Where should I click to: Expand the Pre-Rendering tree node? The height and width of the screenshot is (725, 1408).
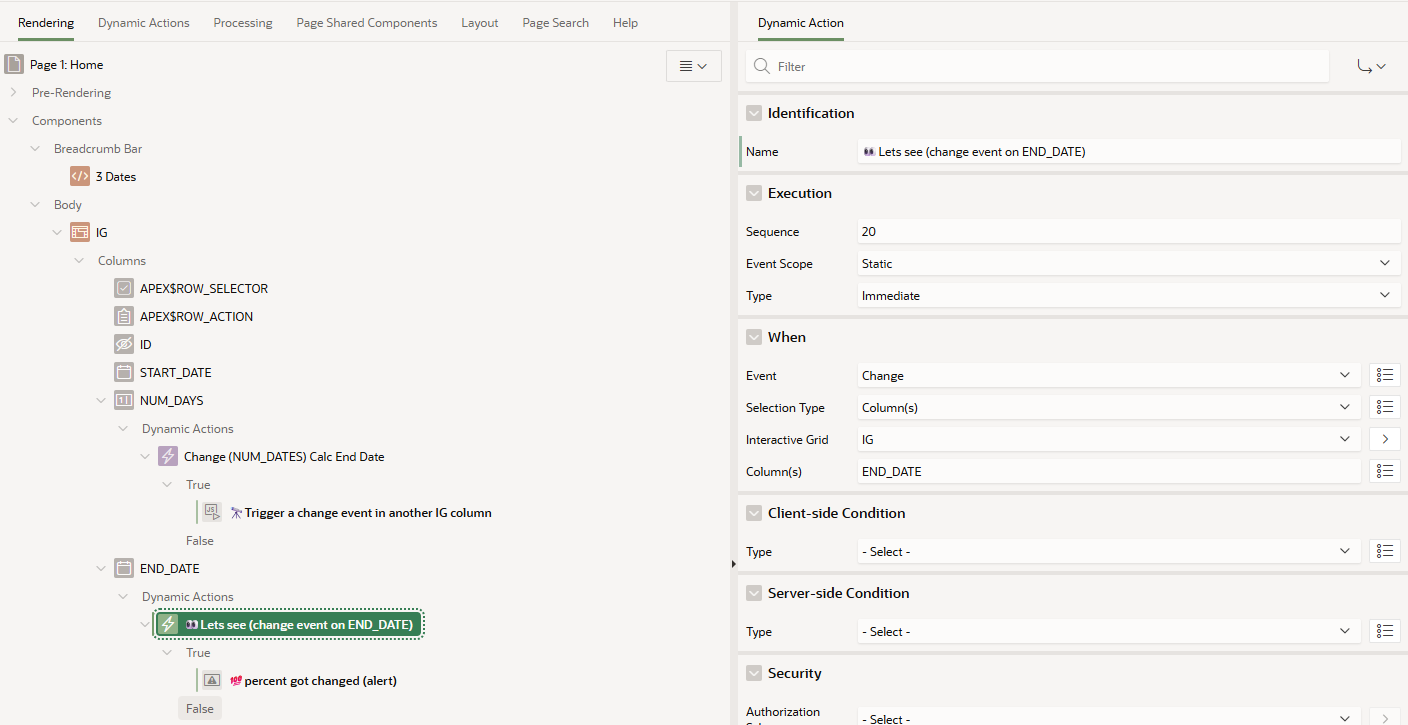coord(13,93)
